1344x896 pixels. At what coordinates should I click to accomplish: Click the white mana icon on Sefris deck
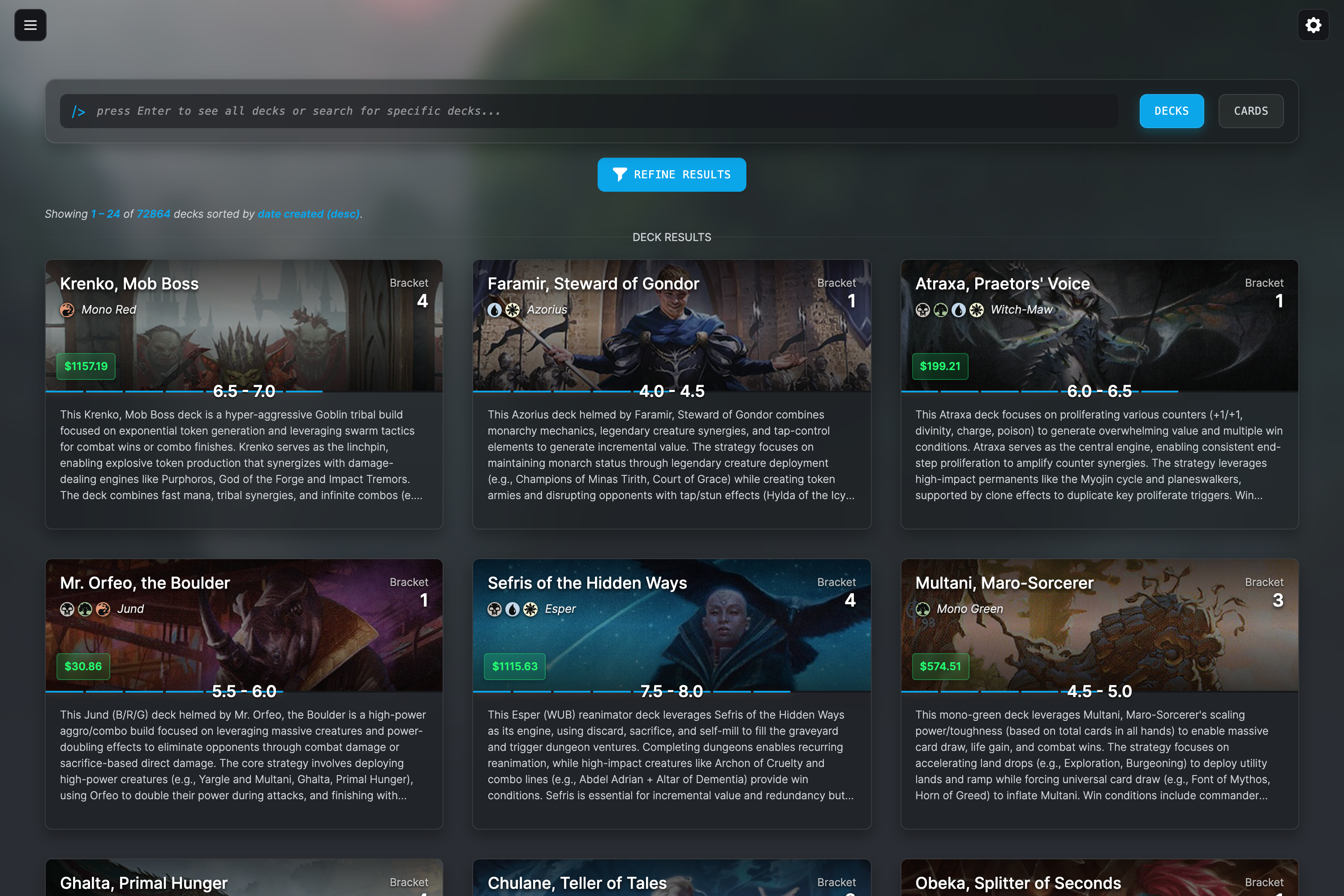531,609
